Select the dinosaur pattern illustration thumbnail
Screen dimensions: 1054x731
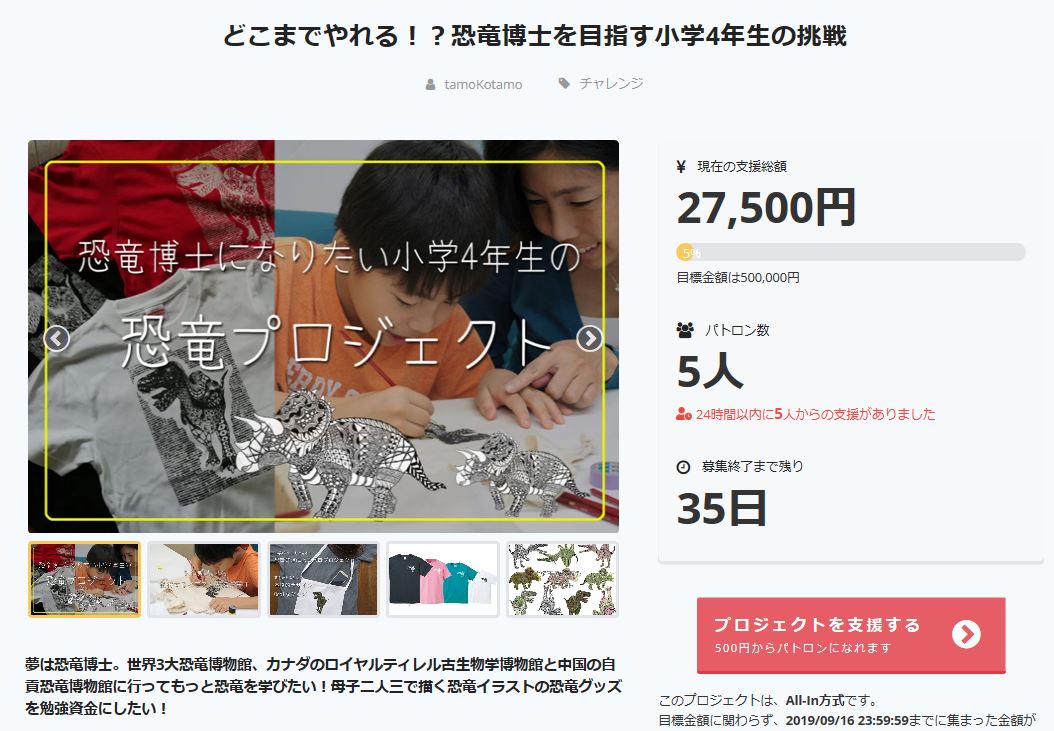(563, 579)
